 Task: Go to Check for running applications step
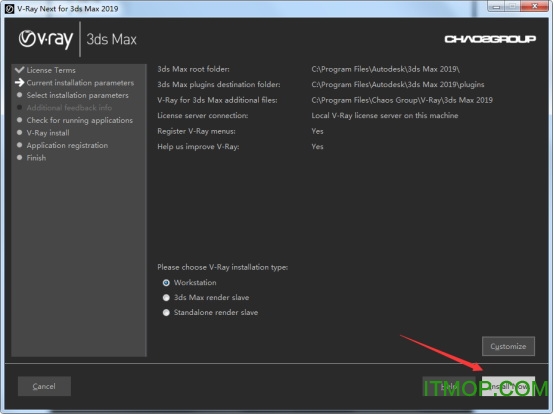tap(80, 120)
